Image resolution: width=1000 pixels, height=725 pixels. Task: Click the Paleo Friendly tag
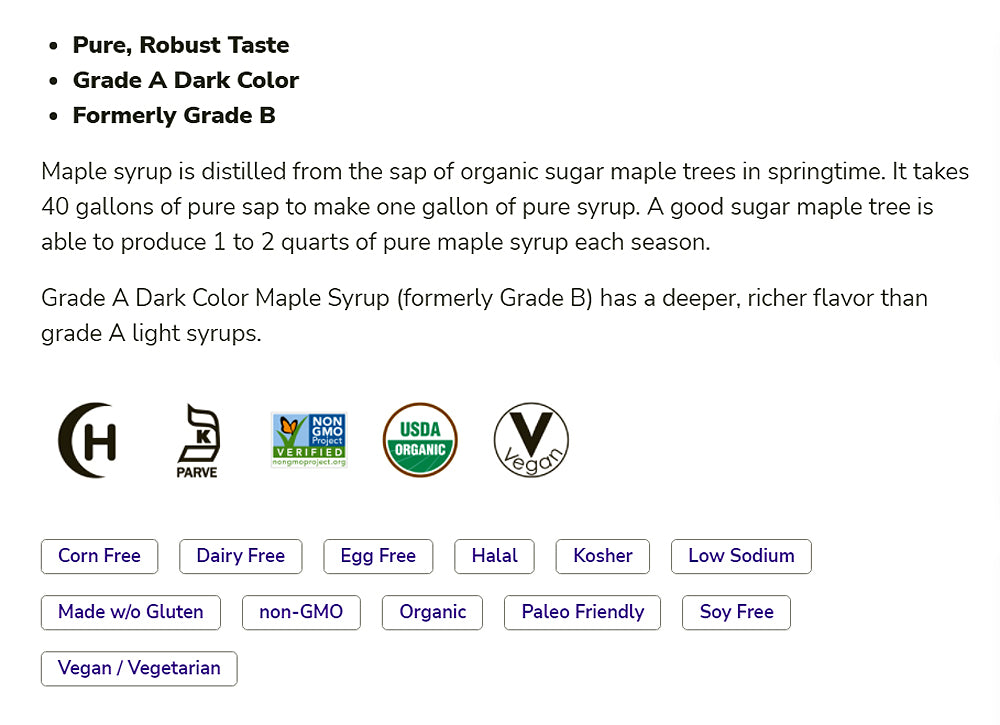pos(583,612)
